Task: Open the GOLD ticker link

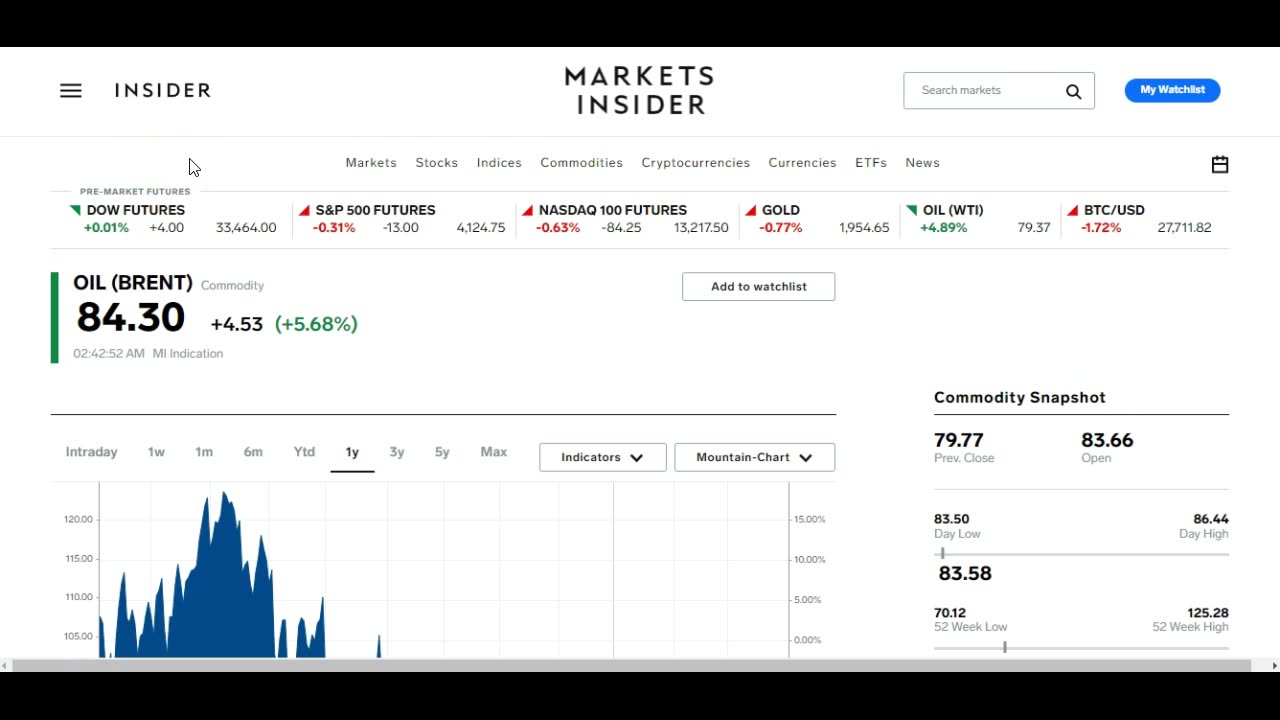Action: coord(781,210)
